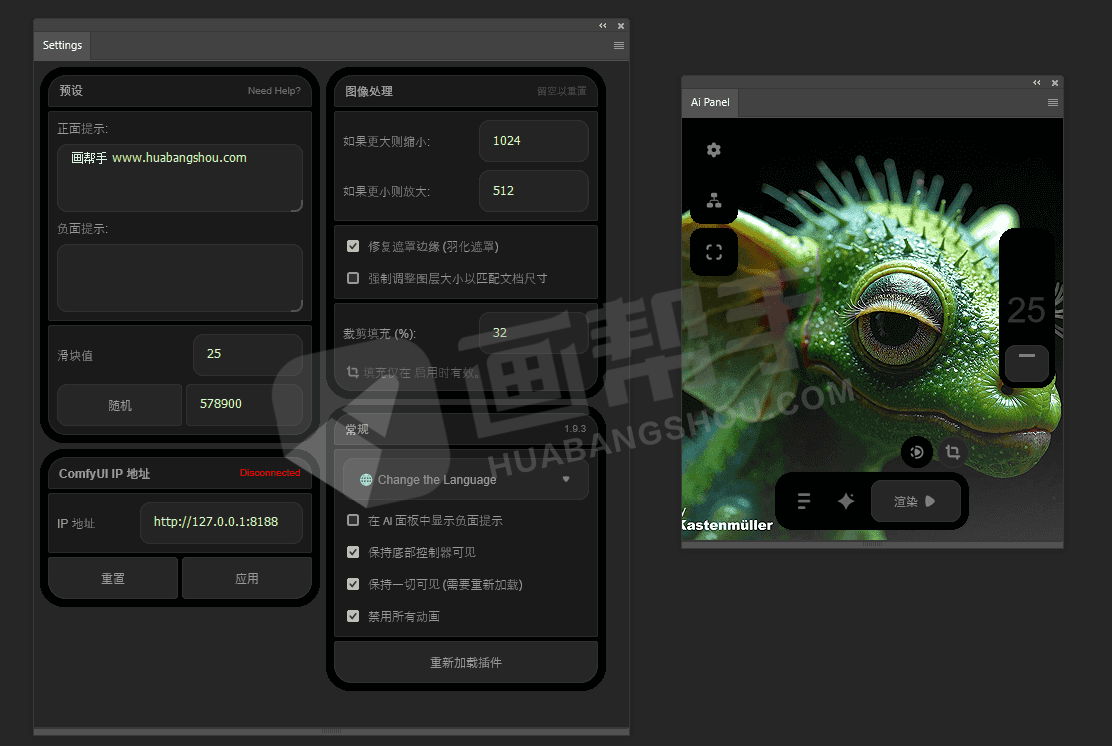Image resolution: width=1112 pixels, height=746 pixels.
Task: Click the live preview circular icon
Action: click(916, 452)
